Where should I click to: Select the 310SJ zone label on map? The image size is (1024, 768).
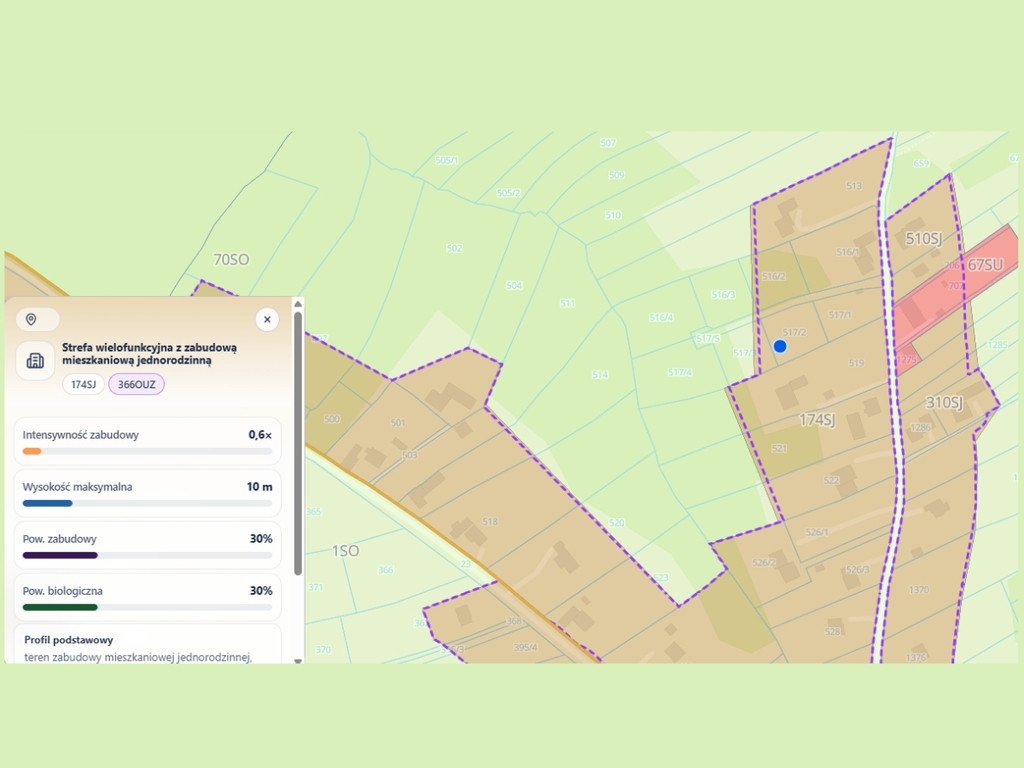coord(944,402)
